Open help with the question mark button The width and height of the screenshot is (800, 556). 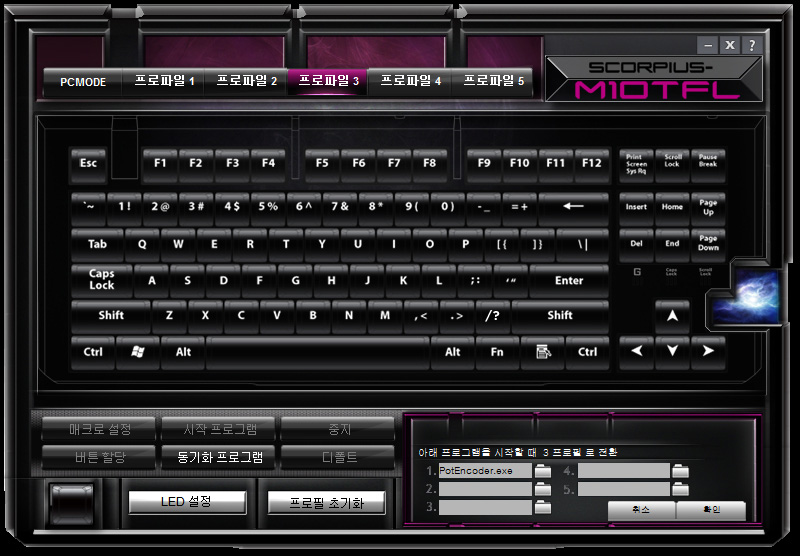click(752, 45)
